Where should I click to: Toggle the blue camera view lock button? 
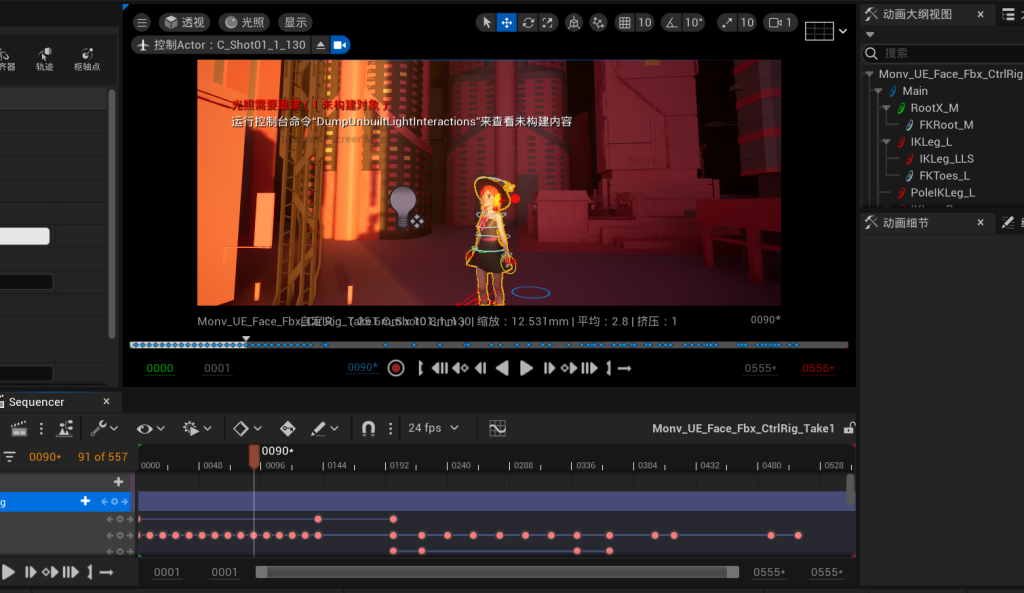point(340,45)
